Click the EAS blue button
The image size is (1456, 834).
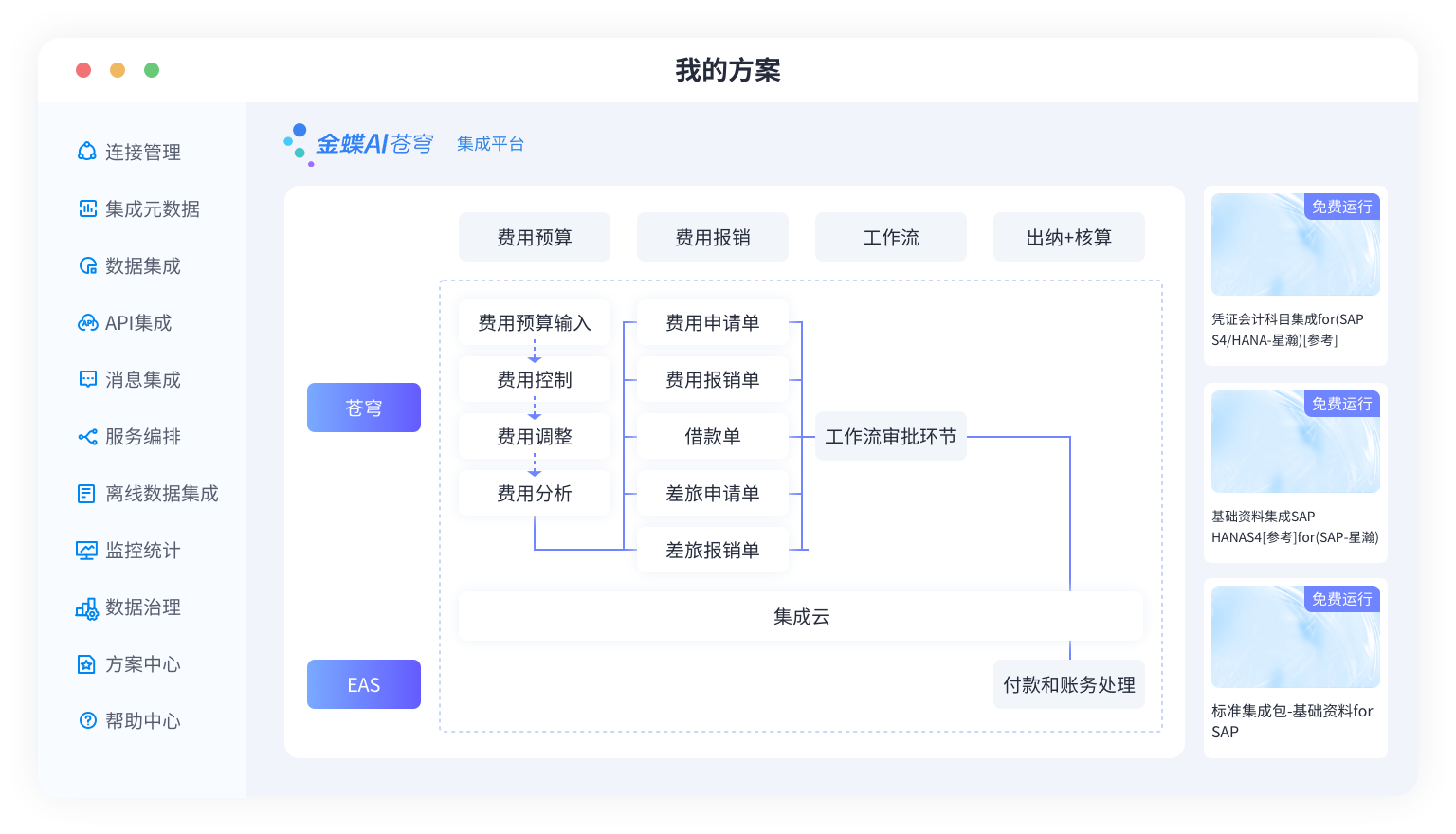pyautogui.click(x=364, y=684)
